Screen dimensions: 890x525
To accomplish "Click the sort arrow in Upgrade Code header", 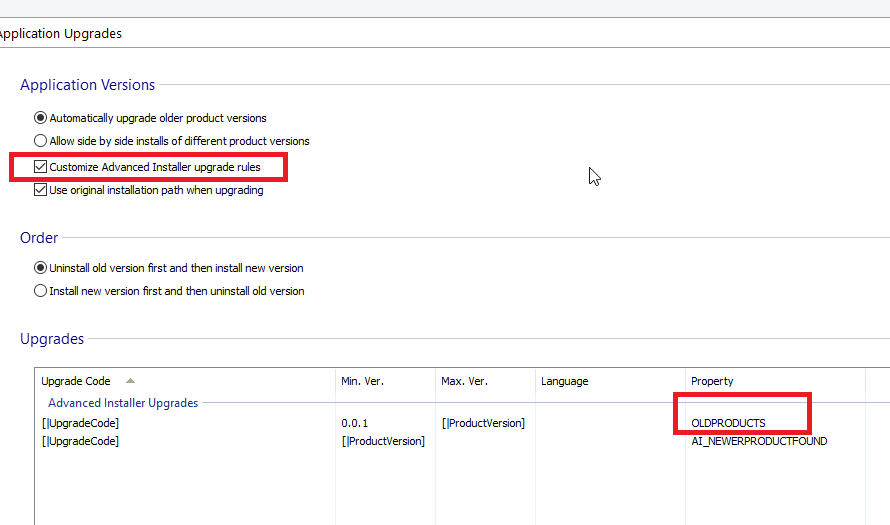I will pyautogui.click(x=130, y=381).
